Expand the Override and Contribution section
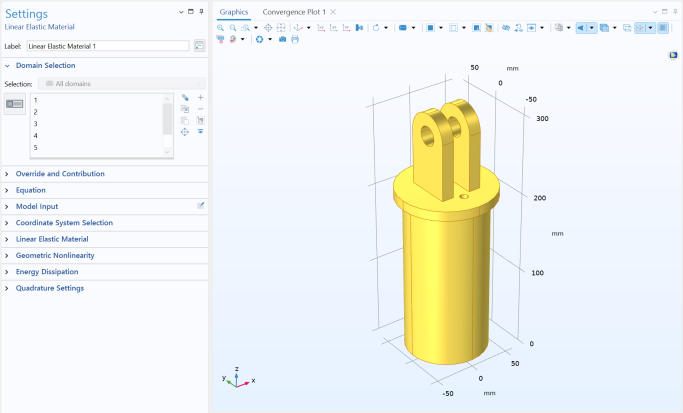683x413 pixels. click(x=60, y=174)
